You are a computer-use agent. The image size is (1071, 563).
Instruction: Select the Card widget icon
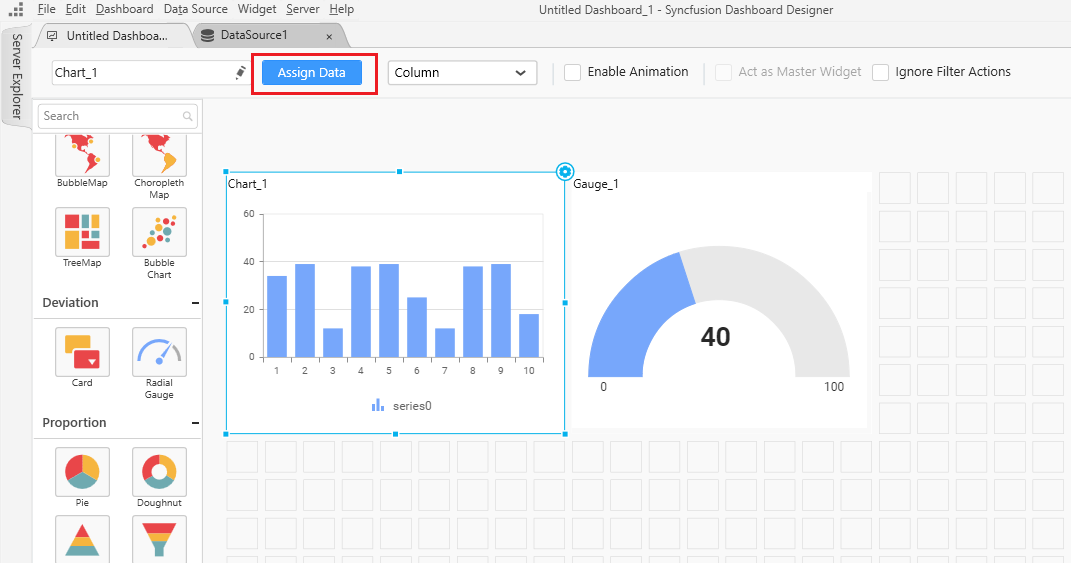pos(82,352)
